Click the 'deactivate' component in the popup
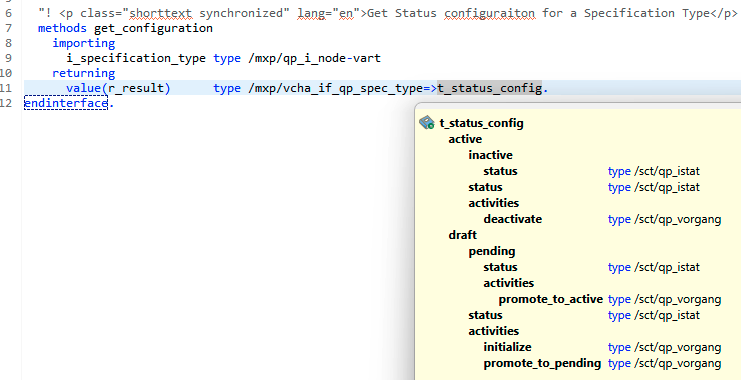The height and width of the screenshot is (380, 741). click(513, 219)
